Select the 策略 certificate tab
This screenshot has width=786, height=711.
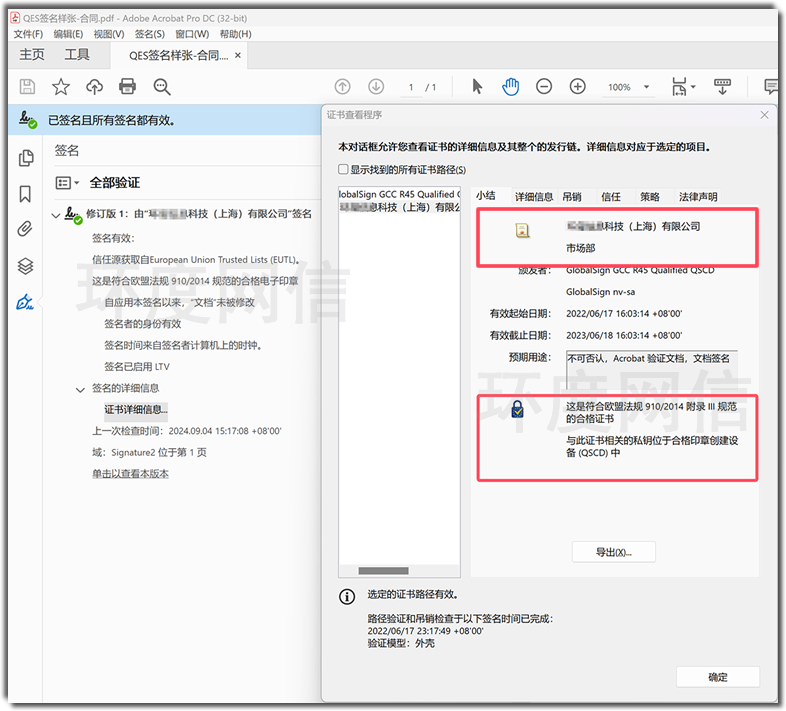point(650,197)
